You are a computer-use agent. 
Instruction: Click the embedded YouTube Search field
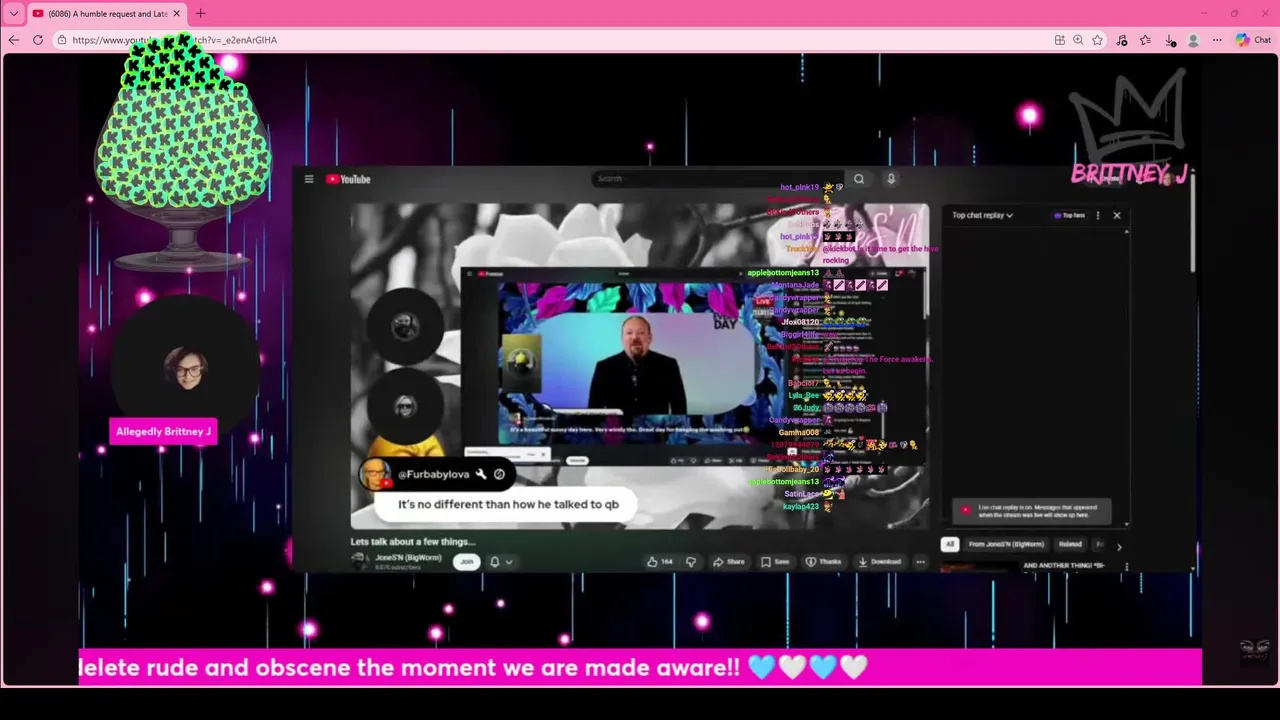coord(717,179)
